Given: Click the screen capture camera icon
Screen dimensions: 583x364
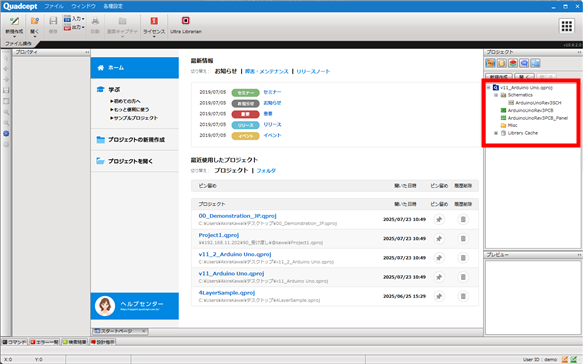Looking at the screenshot, I should tap(122, 21).
